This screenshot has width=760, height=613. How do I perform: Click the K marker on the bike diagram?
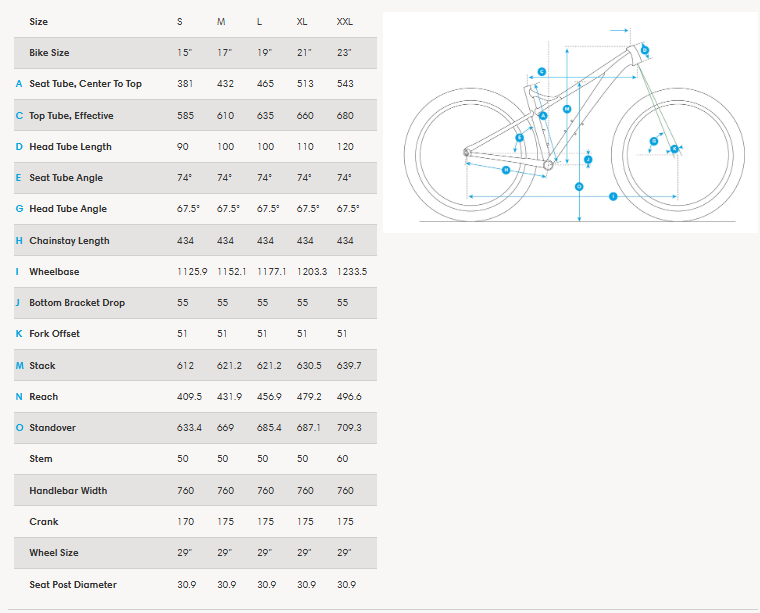point(675,149)
